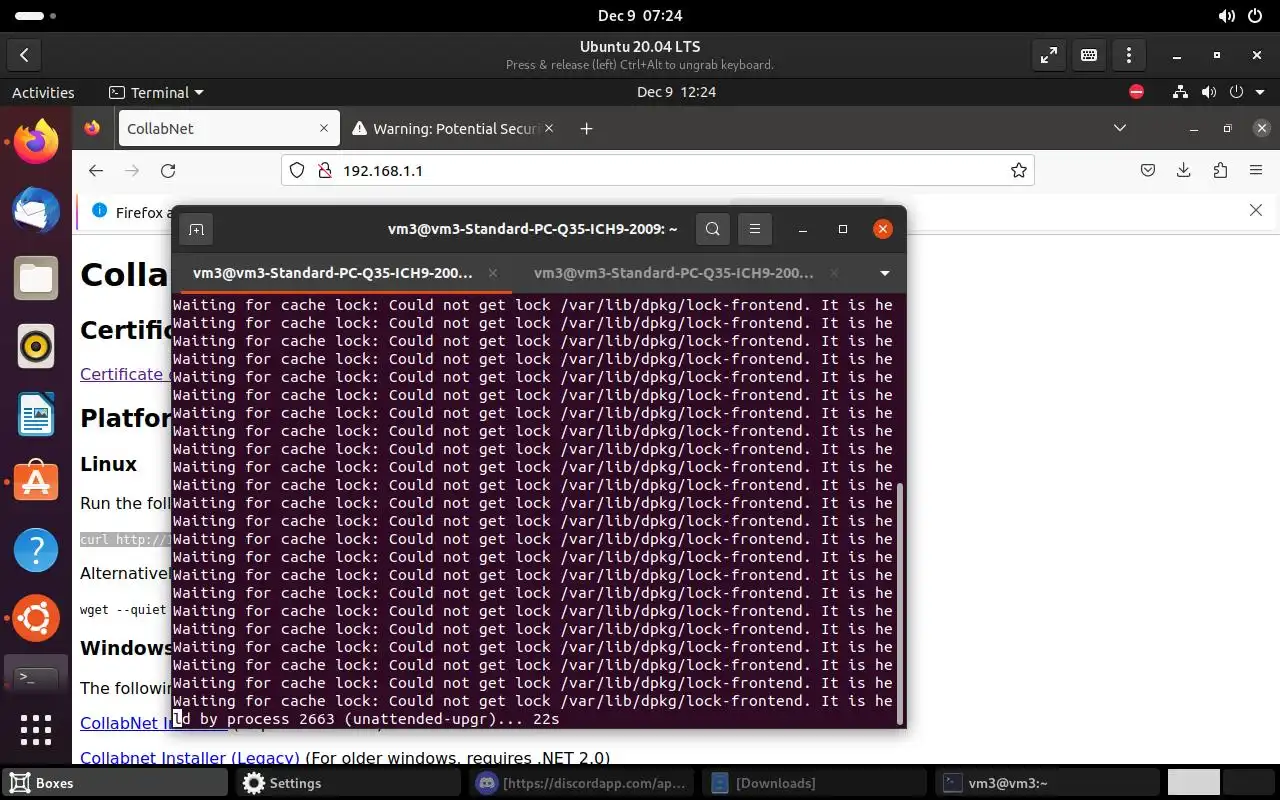
Task: Close the first terminal tab
Action: [x=493, y=273]
